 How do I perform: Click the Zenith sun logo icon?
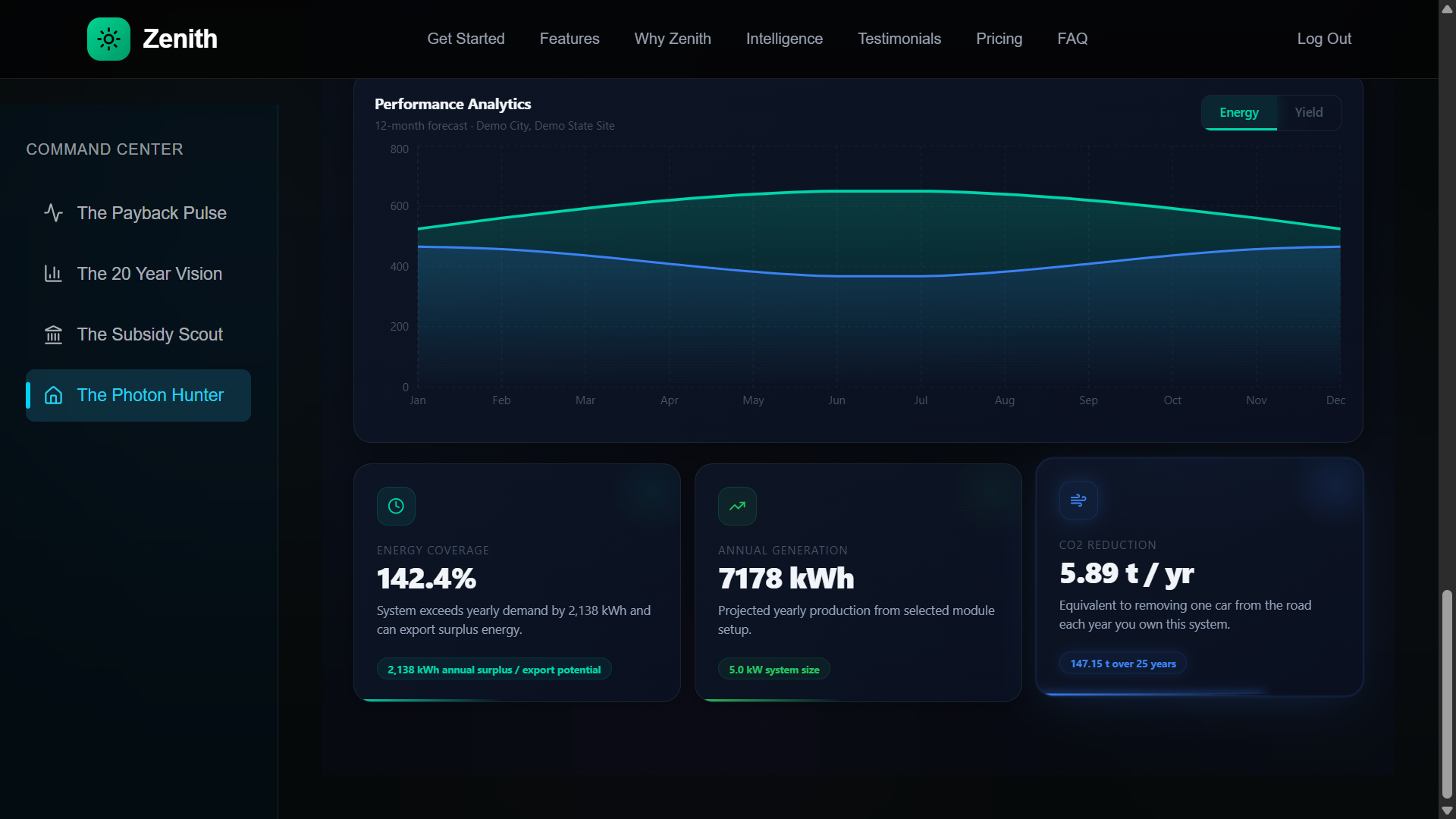(x=108, y=39)
